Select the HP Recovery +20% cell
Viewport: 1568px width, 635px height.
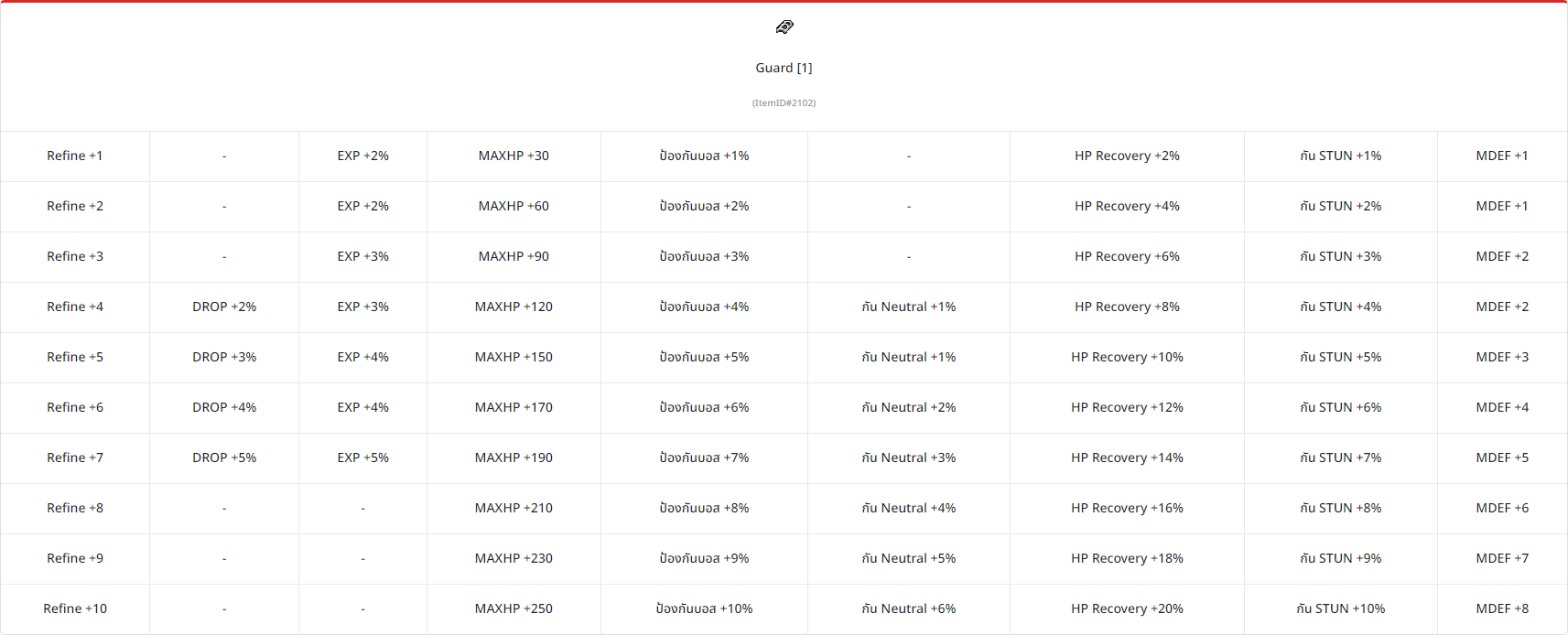tap(1127, 608)
